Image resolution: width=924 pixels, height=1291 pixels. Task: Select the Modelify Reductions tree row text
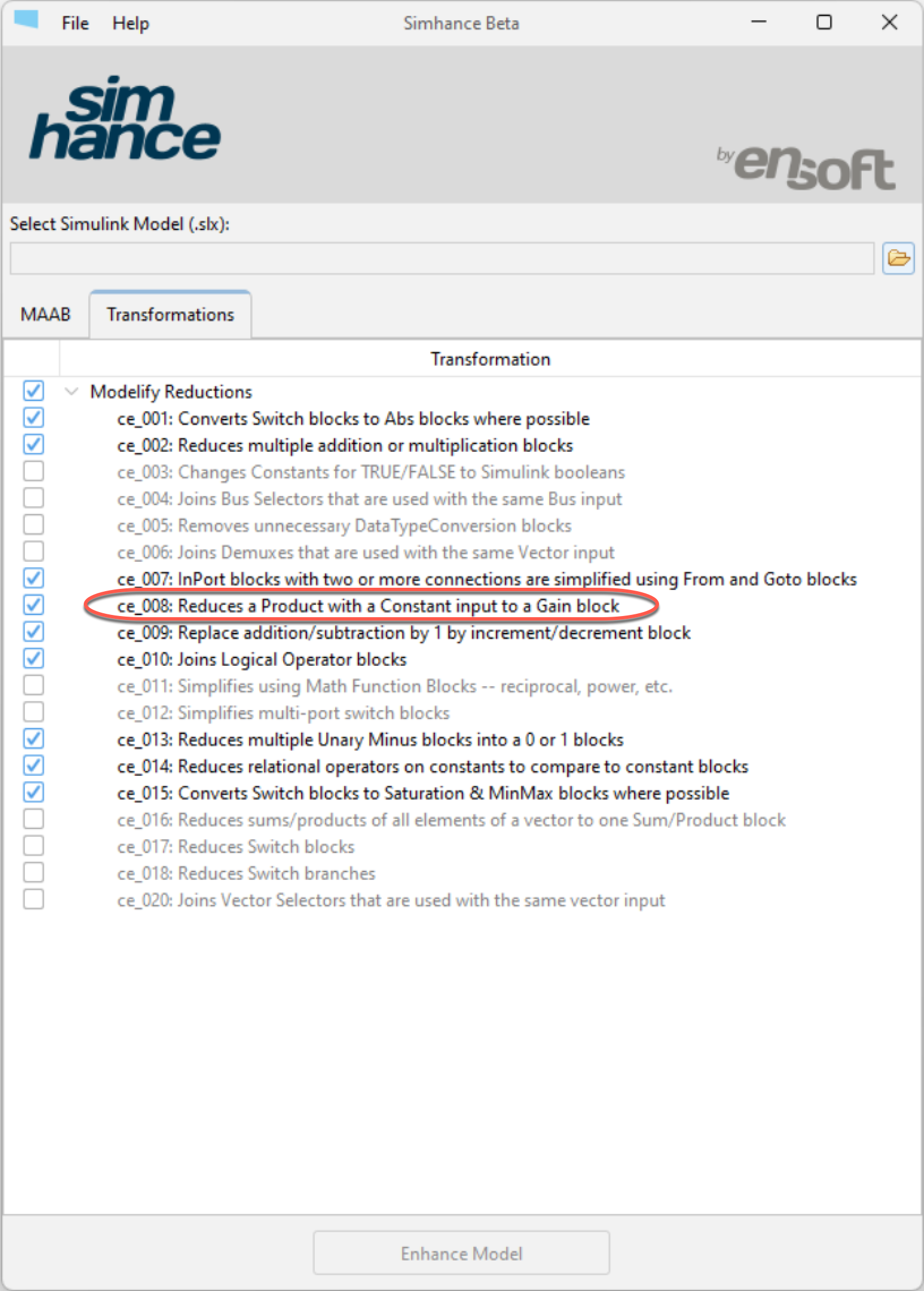[170, 391]
